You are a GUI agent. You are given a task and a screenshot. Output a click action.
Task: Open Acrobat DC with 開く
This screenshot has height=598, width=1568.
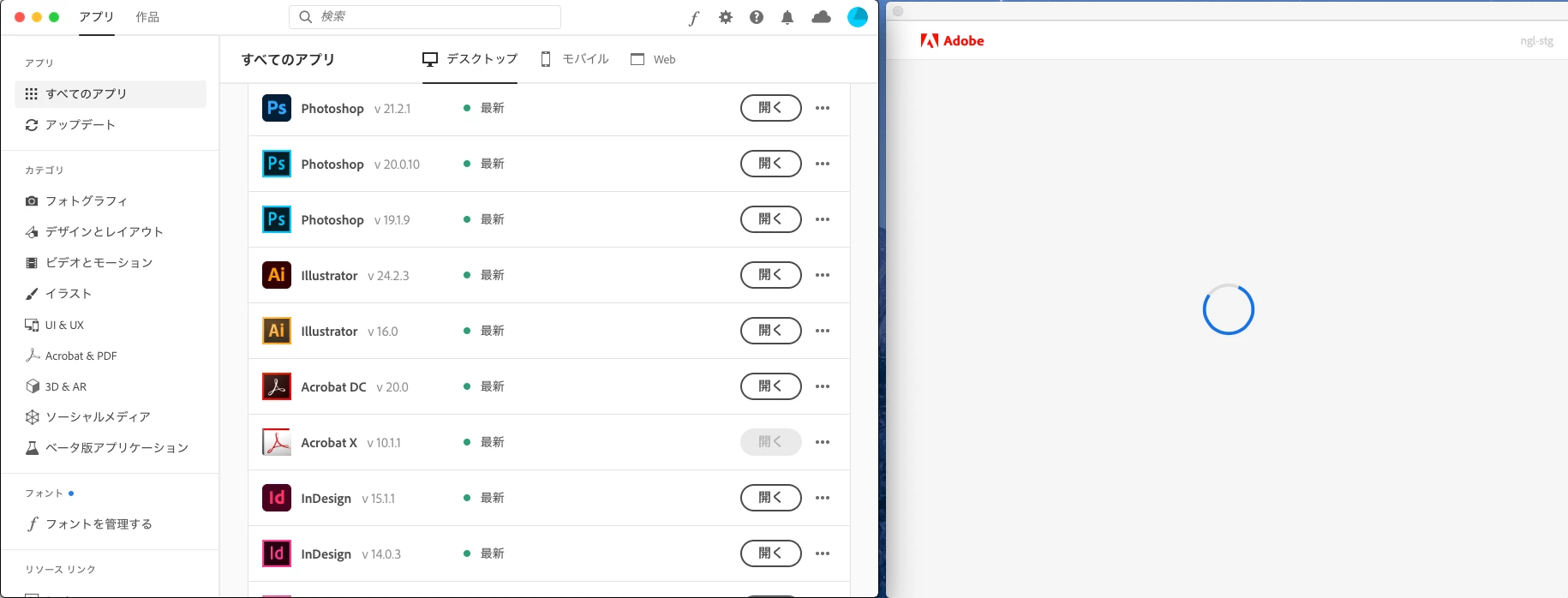771,386
